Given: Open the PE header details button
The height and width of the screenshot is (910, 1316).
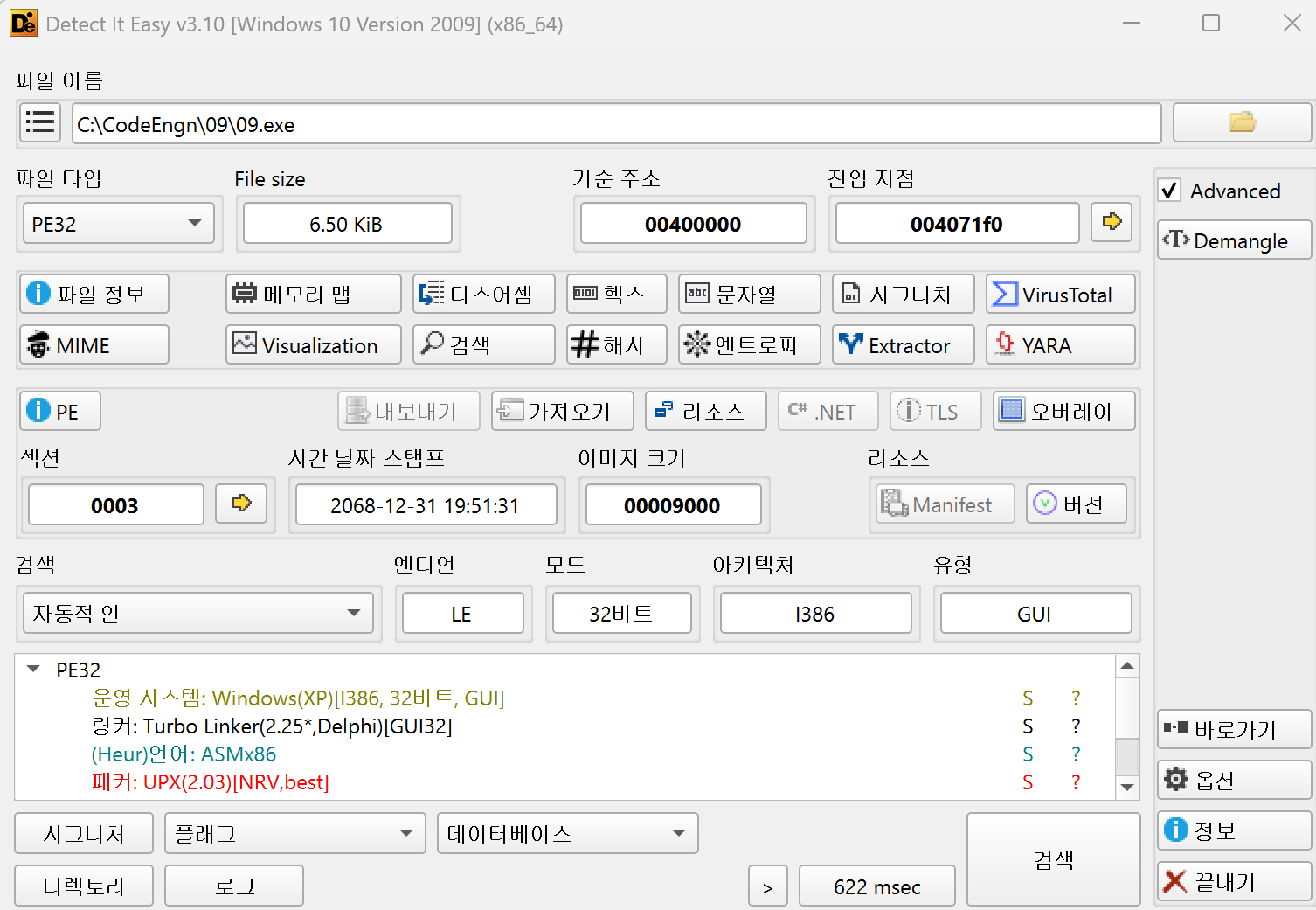Looking at the screenshot, I should pyautogui.click(x=60, y=411).
